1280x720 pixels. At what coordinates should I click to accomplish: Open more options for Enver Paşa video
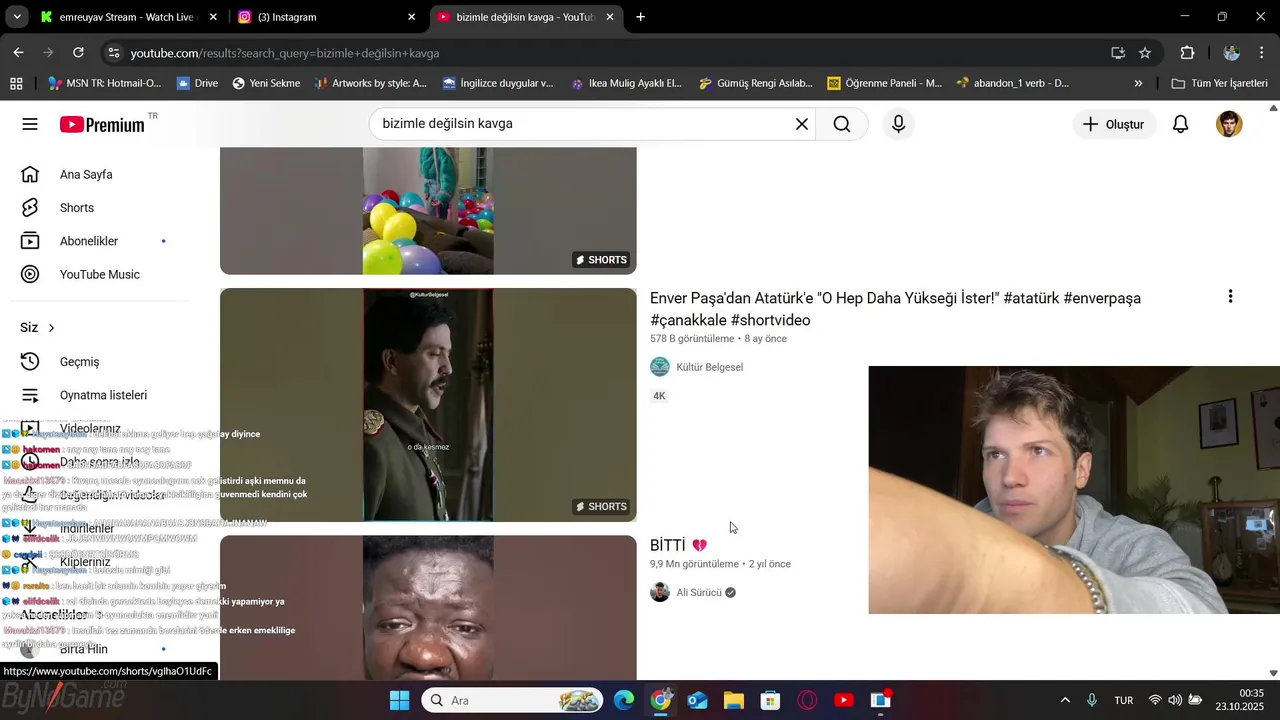1230,297
